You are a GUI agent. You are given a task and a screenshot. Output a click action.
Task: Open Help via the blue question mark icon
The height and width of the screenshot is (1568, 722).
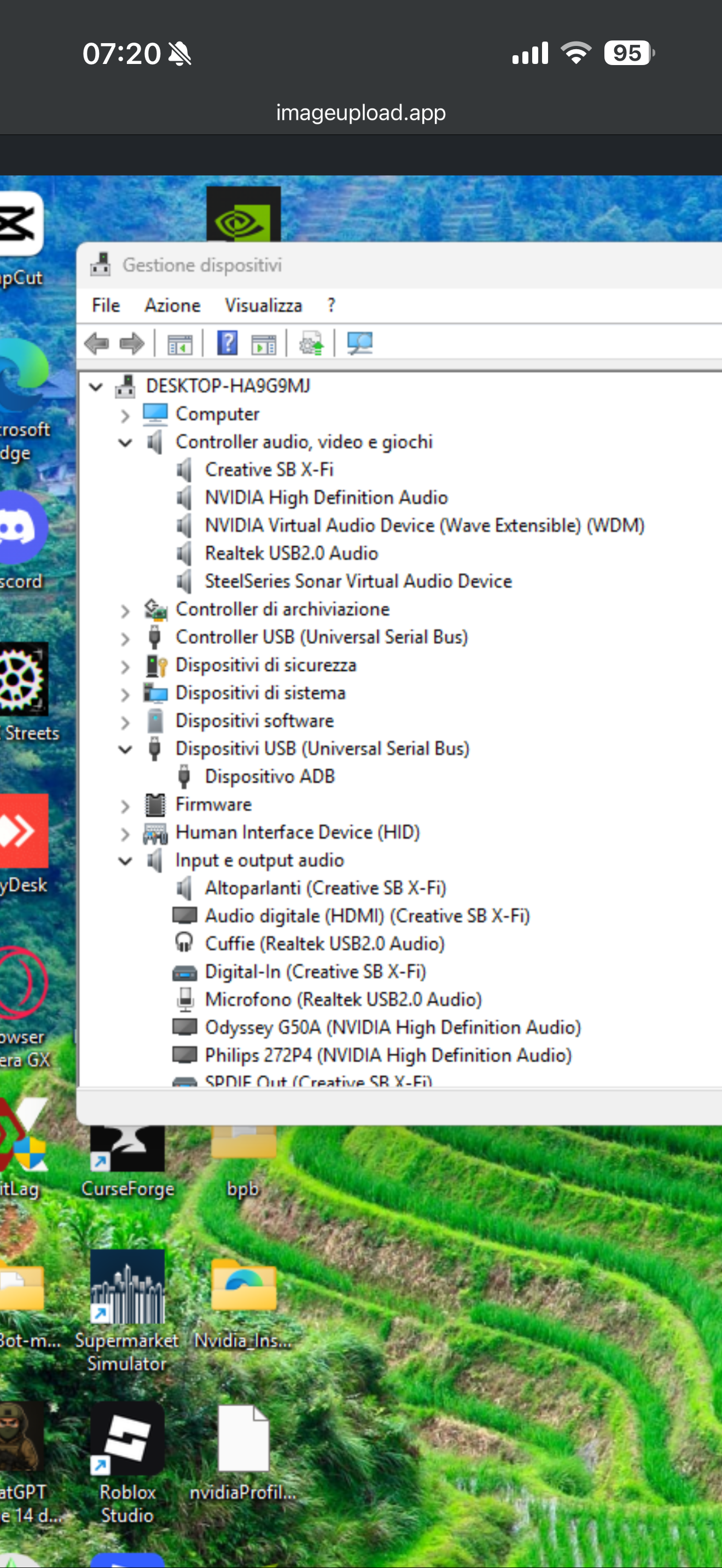click(228, 344)
